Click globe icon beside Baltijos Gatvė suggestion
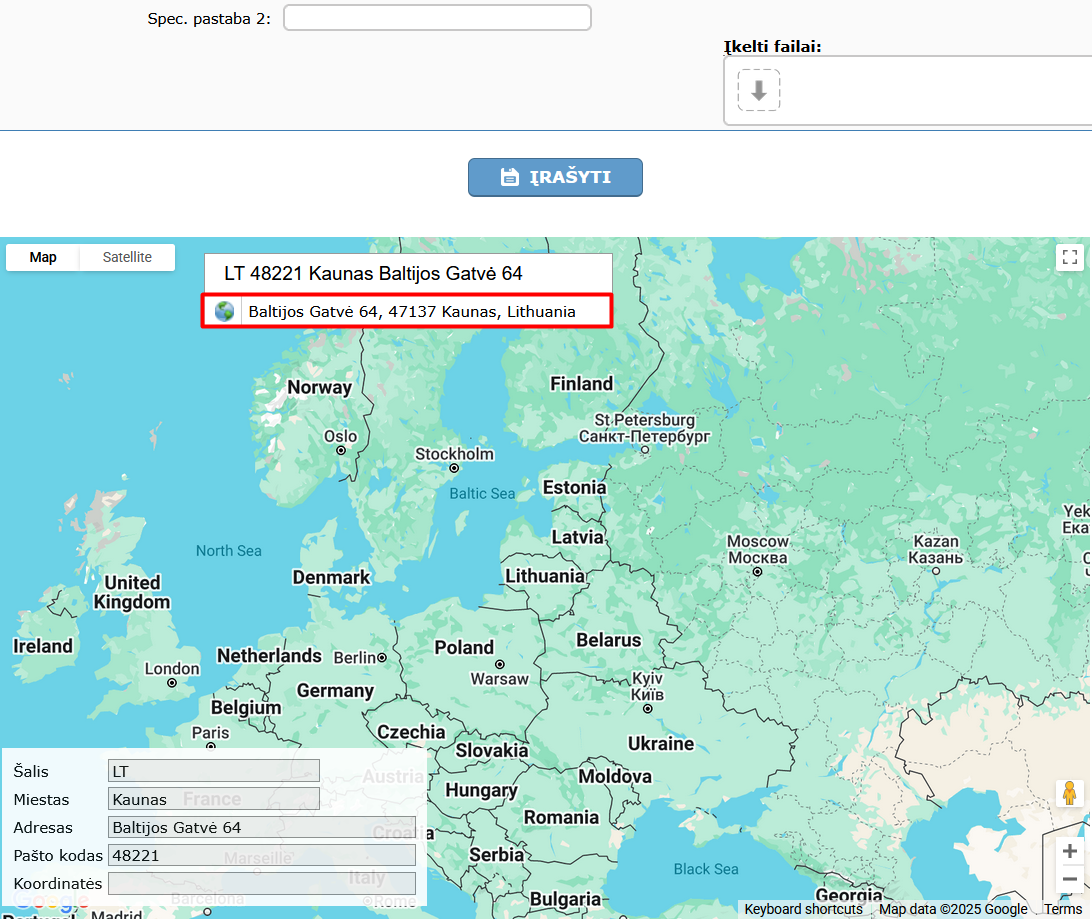 click(x=224, y=311)
